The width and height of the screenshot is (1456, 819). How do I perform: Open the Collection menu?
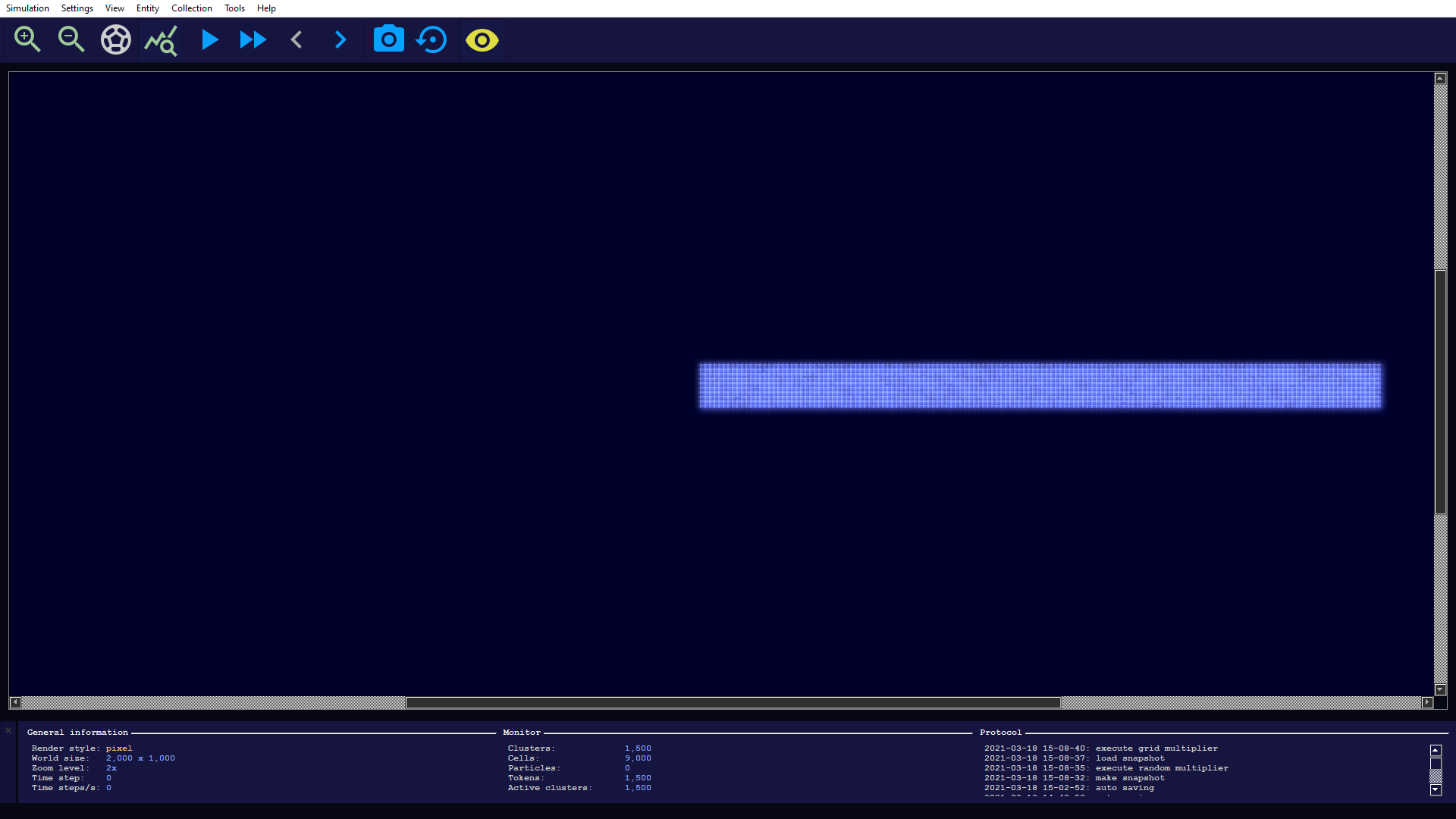click(191, 8)
